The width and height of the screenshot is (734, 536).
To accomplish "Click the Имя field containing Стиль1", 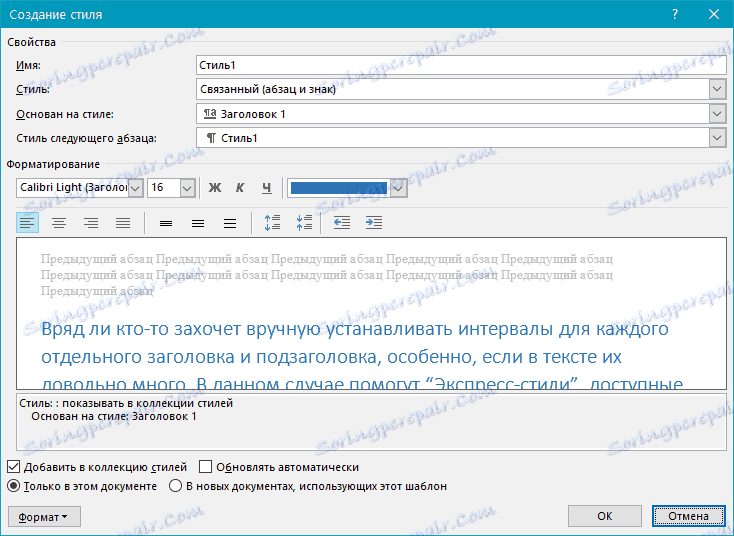I will 461,65.
